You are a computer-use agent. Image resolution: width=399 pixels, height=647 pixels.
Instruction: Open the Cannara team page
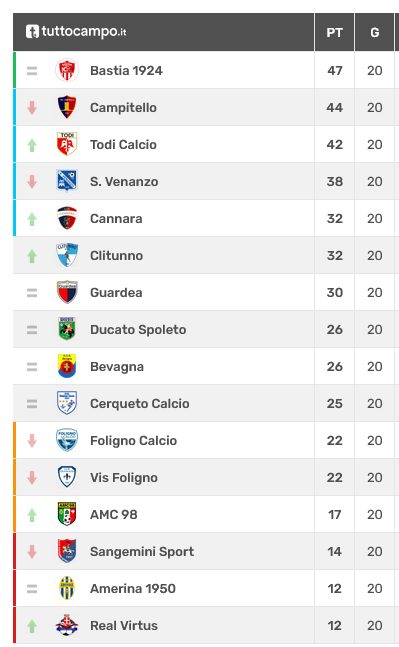pos(116,218)
